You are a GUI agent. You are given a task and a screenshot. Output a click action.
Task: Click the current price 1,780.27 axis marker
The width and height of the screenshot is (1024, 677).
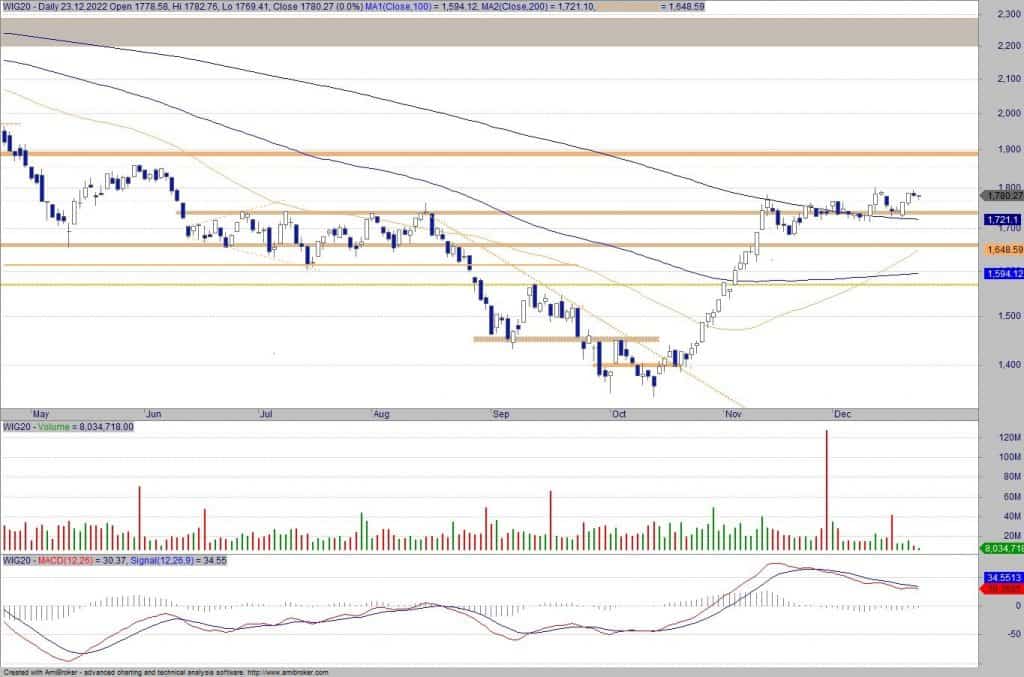(x=1000, y=196)
